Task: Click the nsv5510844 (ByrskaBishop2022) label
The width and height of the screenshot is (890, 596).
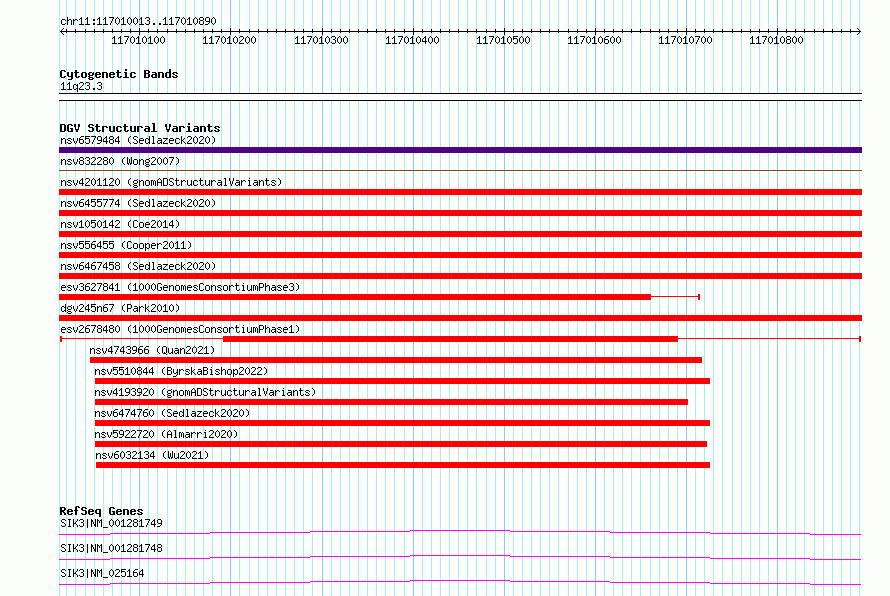Action: [181, 371]
